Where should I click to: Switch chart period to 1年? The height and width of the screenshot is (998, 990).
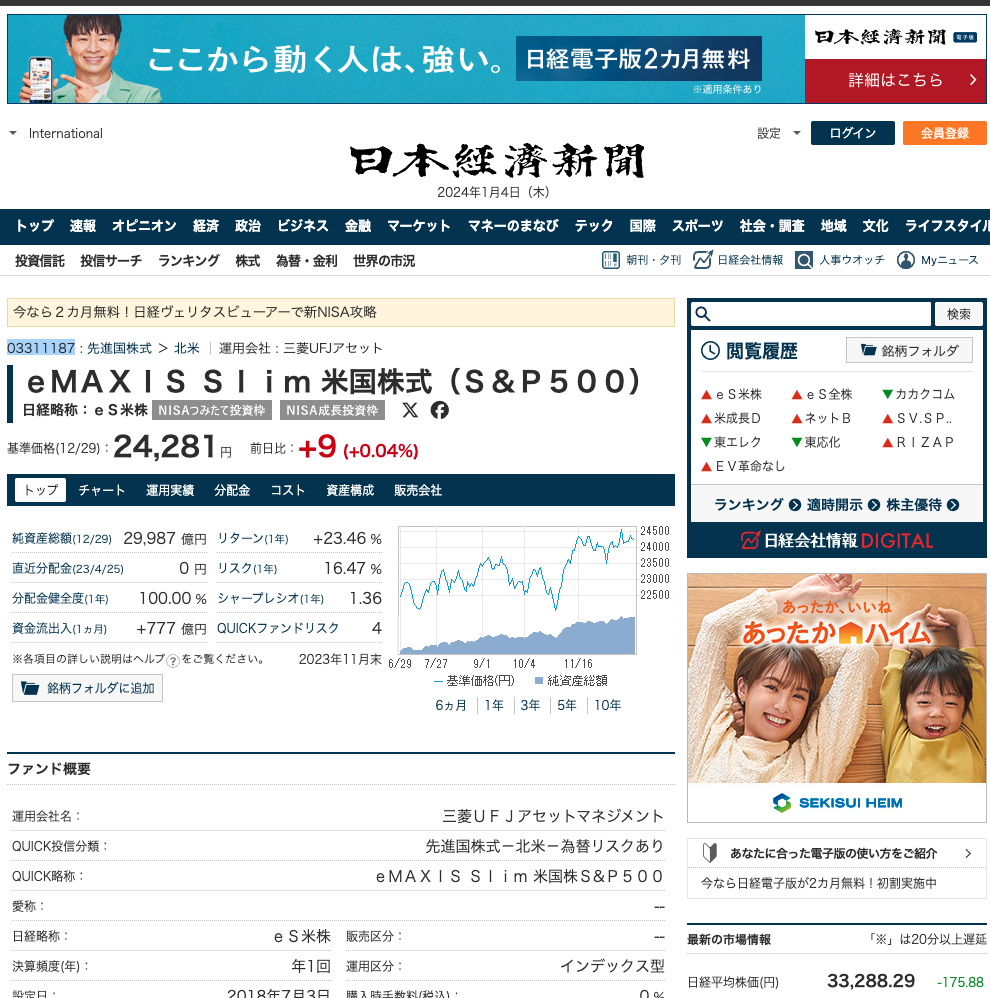494,705
